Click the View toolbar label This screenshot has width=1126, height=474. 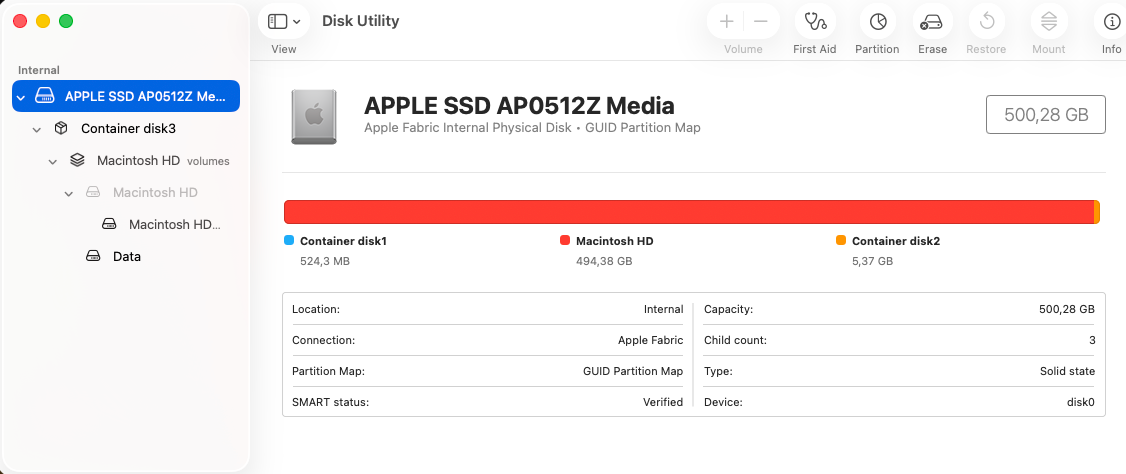tap(284, 49)
